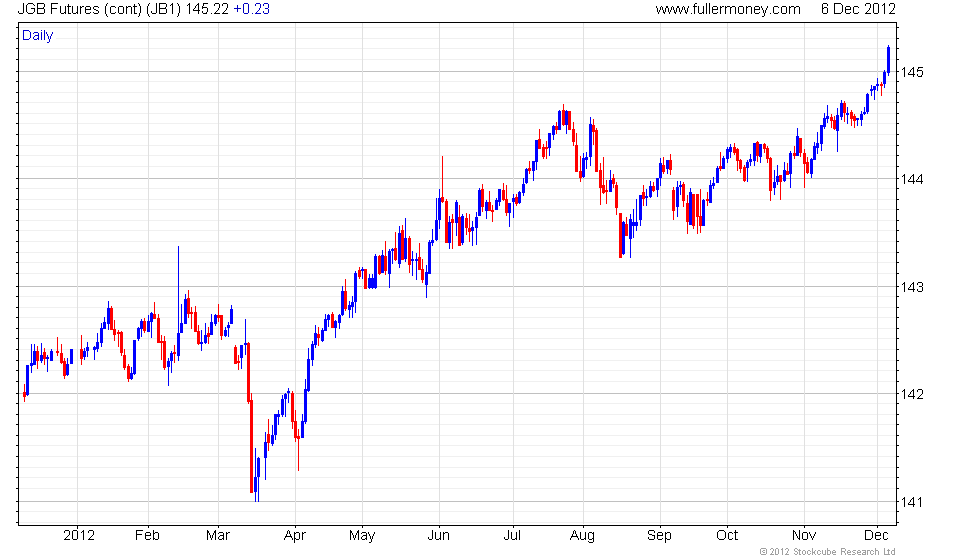Click the Stockcube Research Ltd copyright text
The width and height of the screenshot is (980, 560).
click(x=828, y=552)
